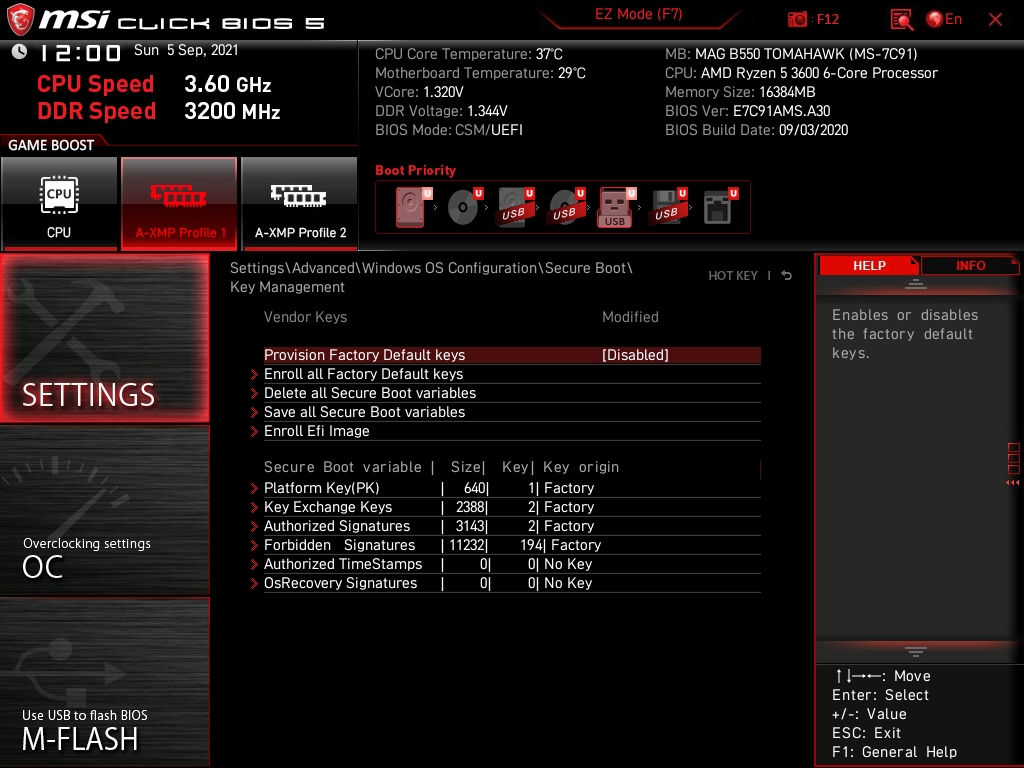Open the Platform Key(PK) entry
1024x768 pixels.
pos(512,488)
